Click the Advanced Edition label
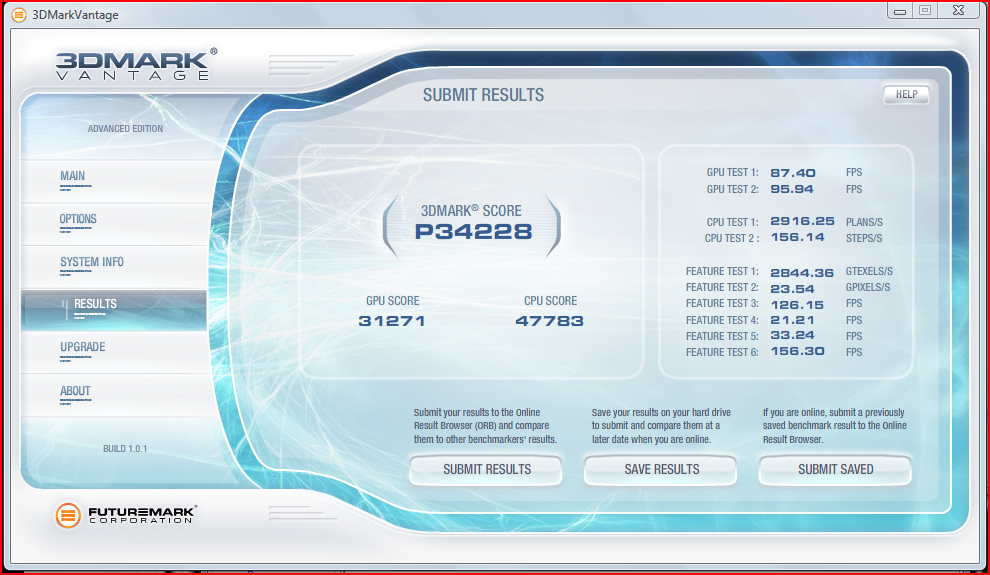The image size is (990, 575). (125, 129)
